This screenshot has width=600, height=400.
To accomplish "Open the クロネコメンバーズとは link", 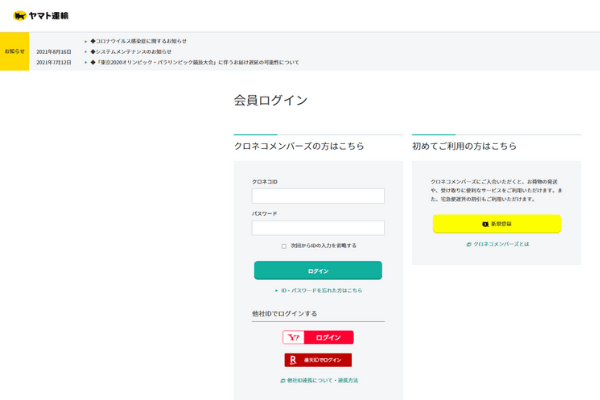I will [x=497, y=244].
